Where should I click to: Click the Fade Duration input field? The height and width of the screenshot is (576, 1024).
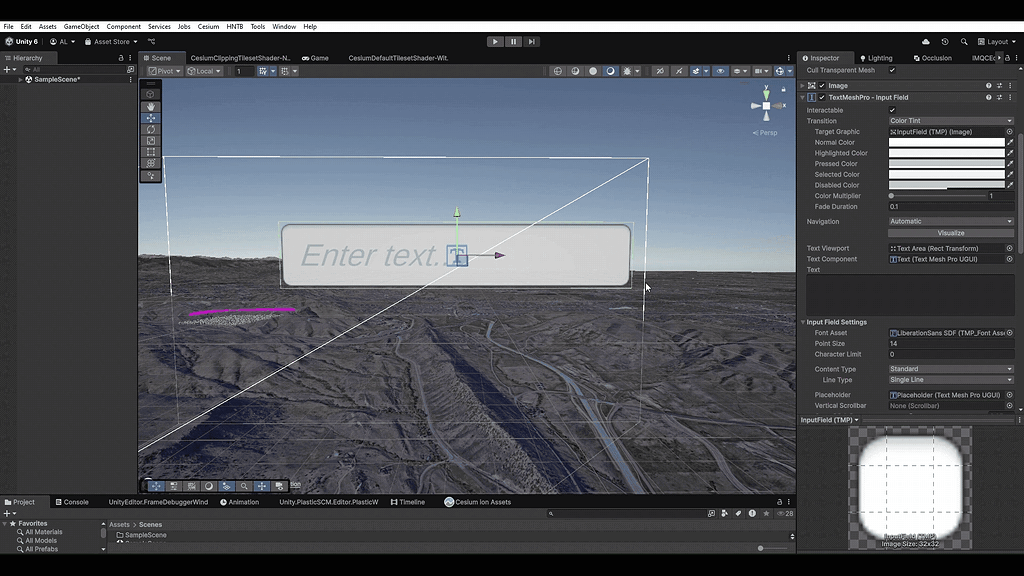[x=950, y=207]
